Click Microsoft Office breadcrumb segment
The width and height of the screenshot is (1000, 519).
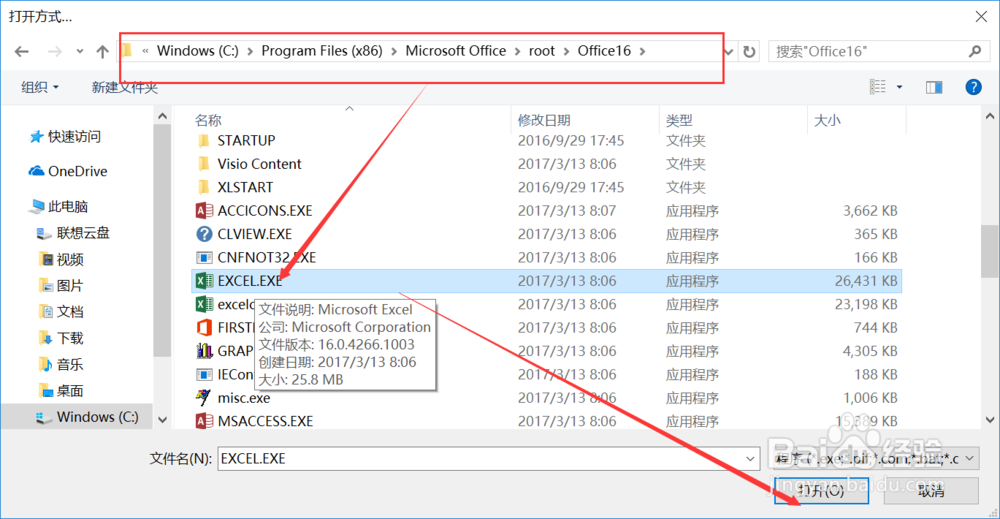(x=456, y=51)
